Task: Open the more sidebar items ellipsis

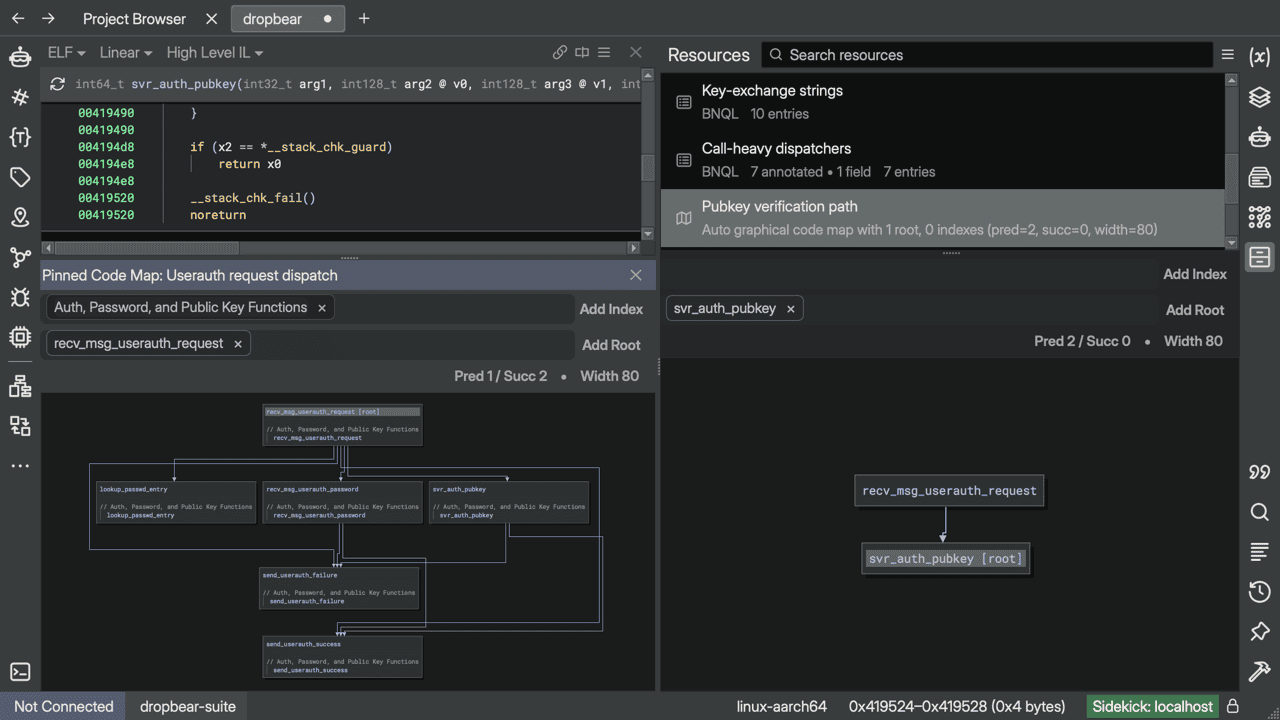Action: pyautogui.click(x=20, y=466)
